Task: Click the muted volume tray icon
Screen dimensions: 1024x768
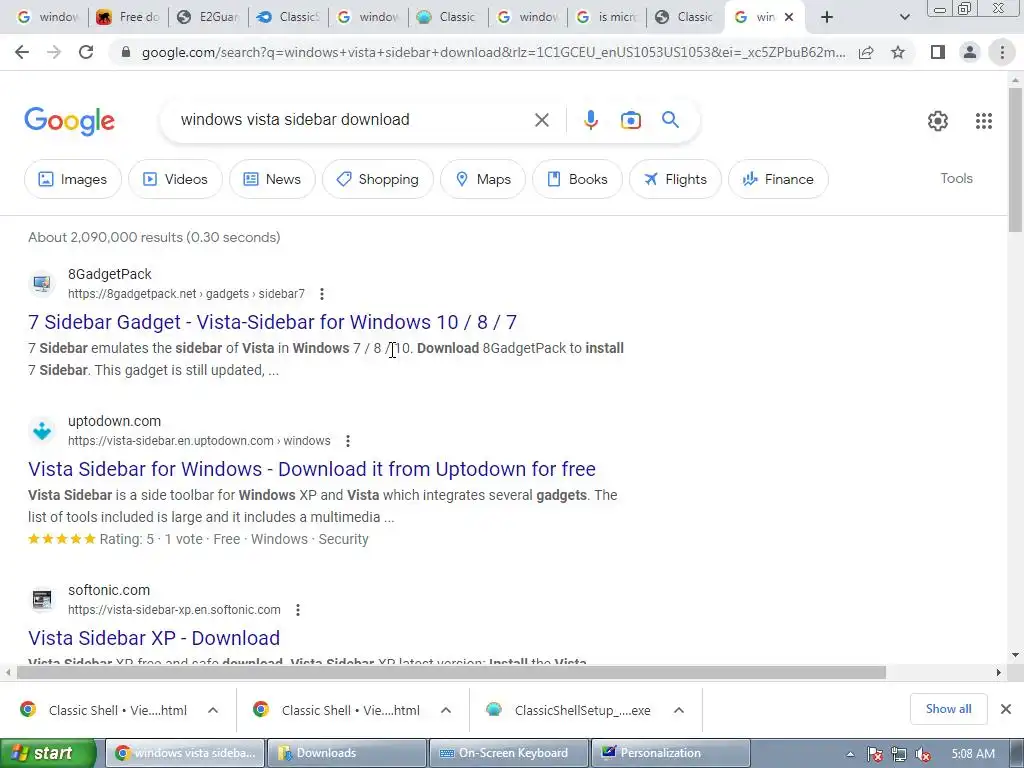Action: (x=923, y=754)
